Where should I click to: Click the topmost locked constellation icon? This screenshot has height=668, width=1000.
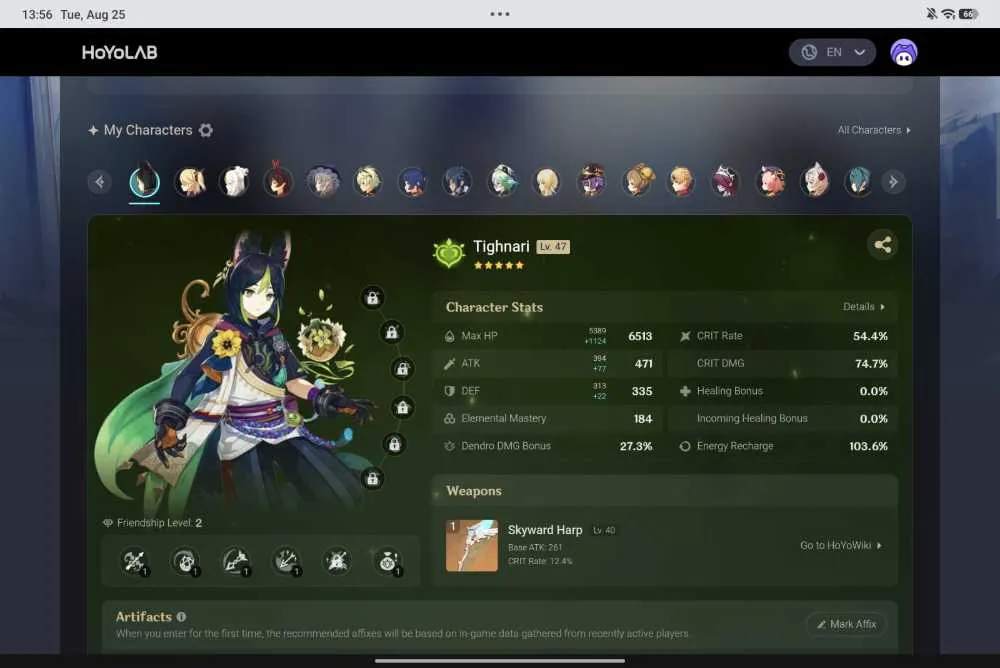tap(372, 298)
